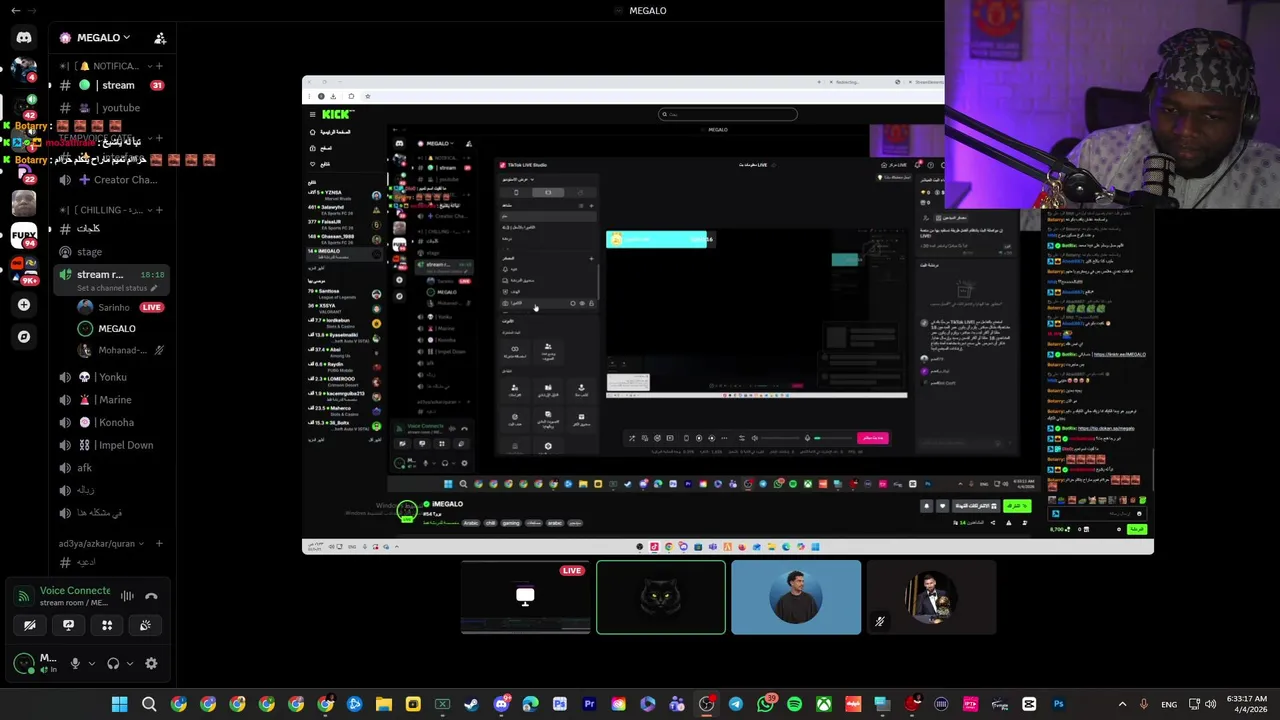1280x720 pixels.
Task: Open Windows Start menu
Action: click(119, 704)
